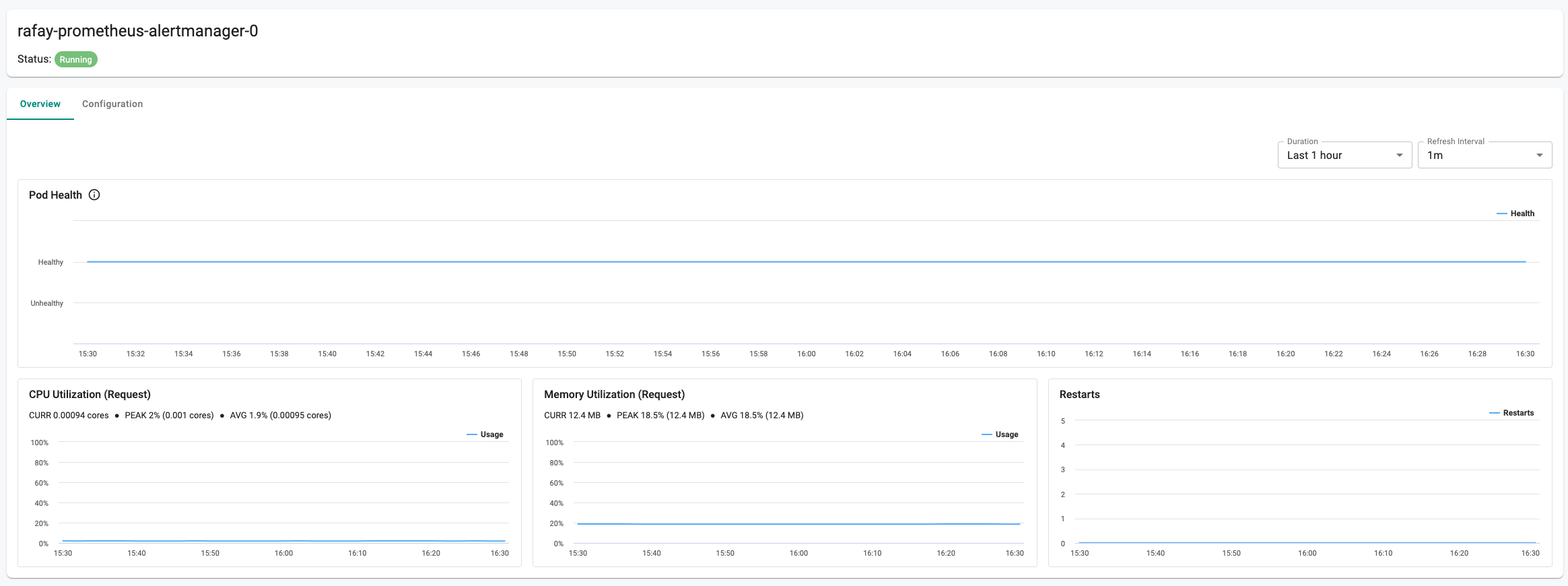Toggle the Health legend in Pod Health chart
The height and width of the screenshot is (586, 1568).
(1515, 214)
